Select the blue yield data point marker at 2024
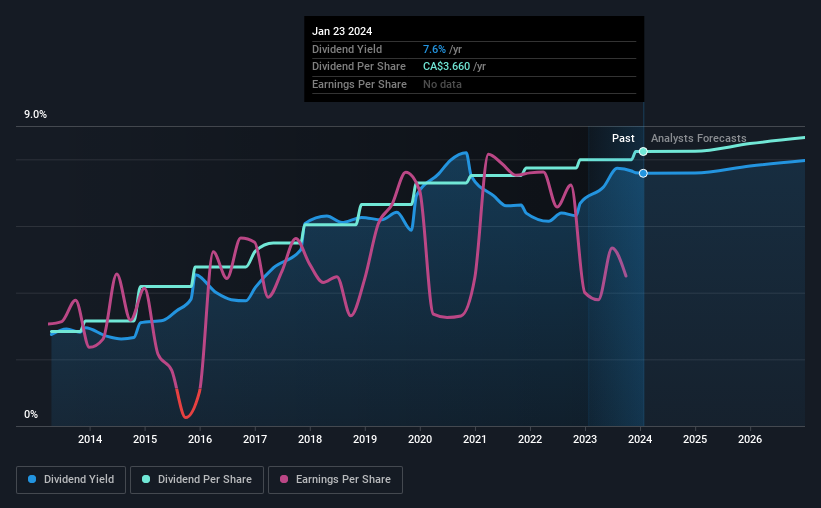Viewport: 821px width, 508px height. tap(643, 173)
